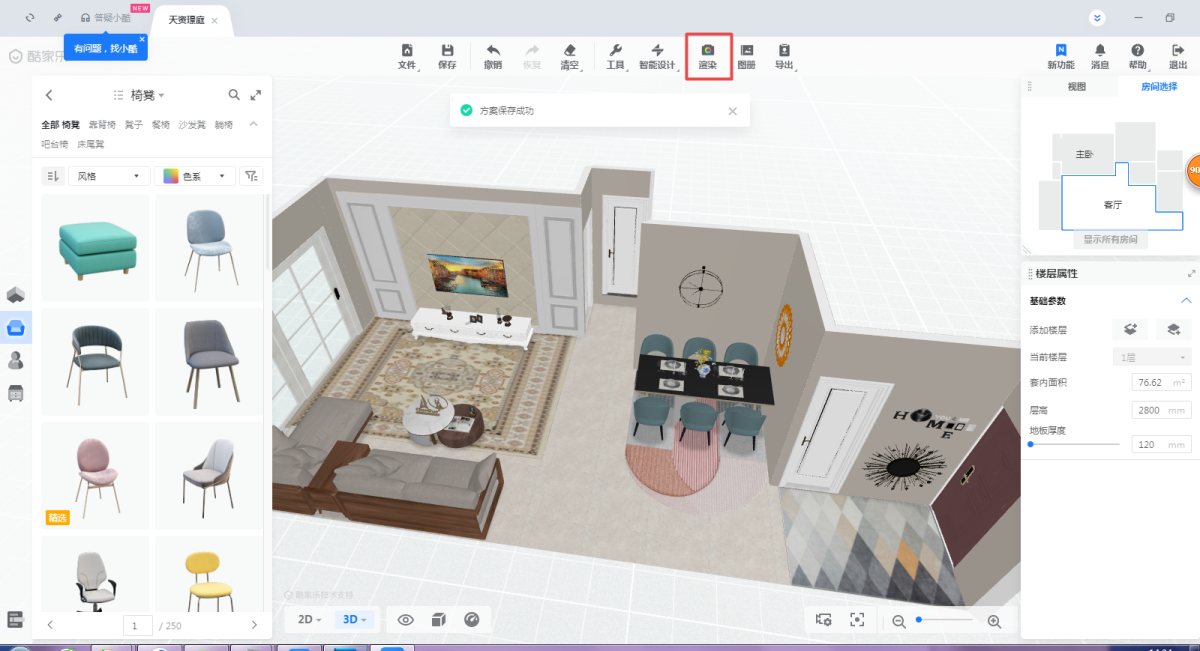Screen dimensions: 1200x651
Task: Click the 保存 (Save) toolbar icon
Action: pyautogui.click(x=447, y=56)
